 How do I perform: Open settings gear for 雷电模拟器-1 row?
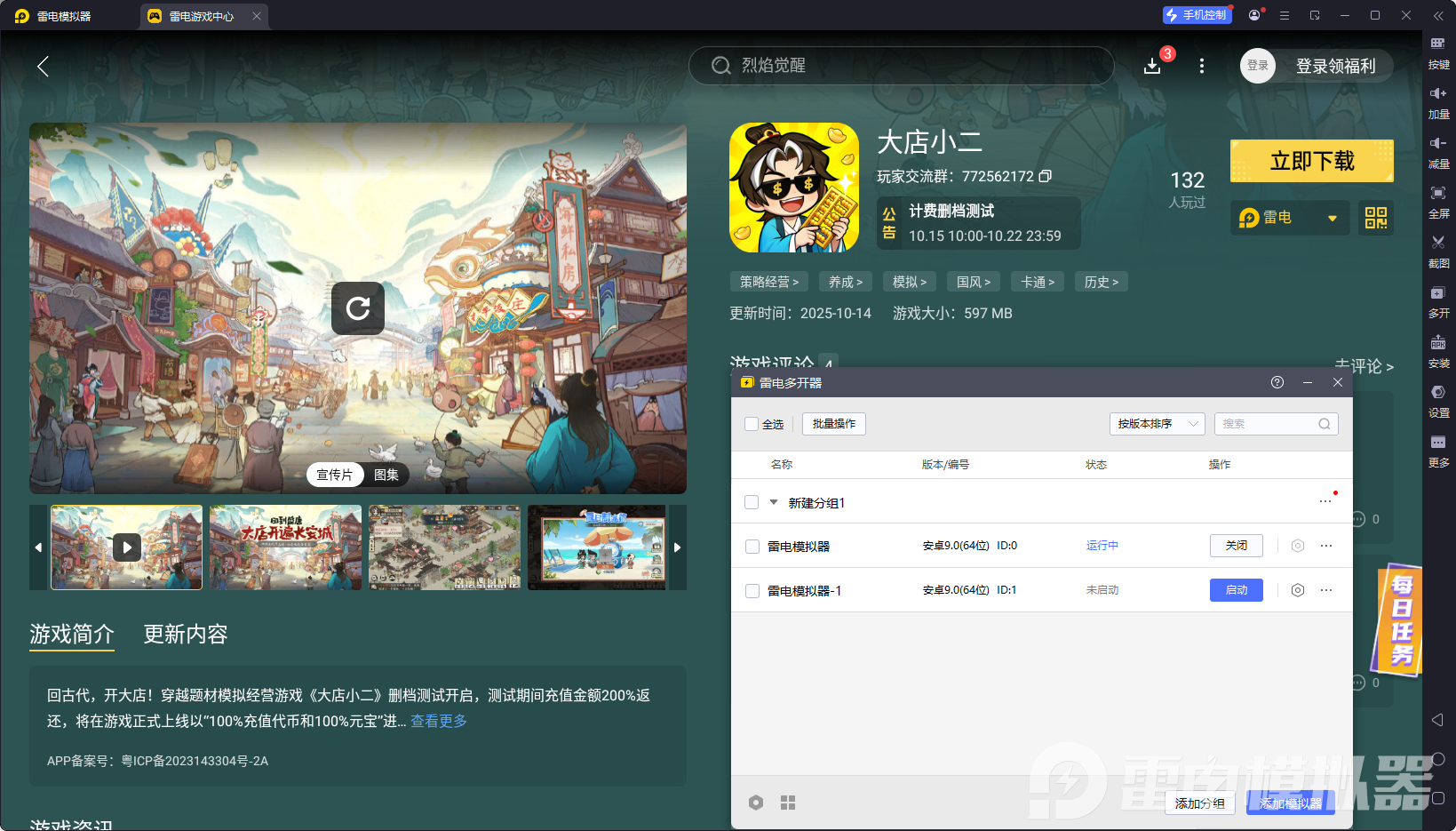[1298, 590]
